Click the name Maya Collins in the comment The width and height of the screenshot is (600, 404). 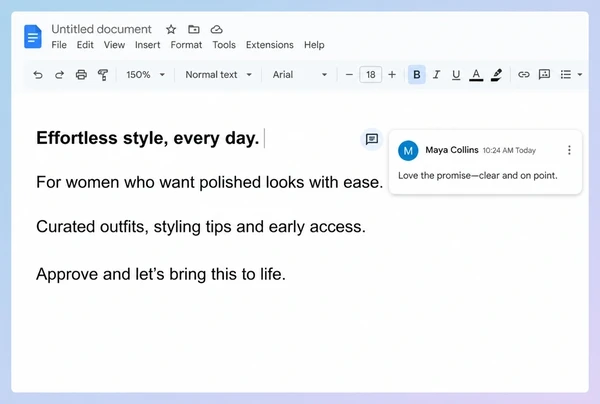coord(452,150)
